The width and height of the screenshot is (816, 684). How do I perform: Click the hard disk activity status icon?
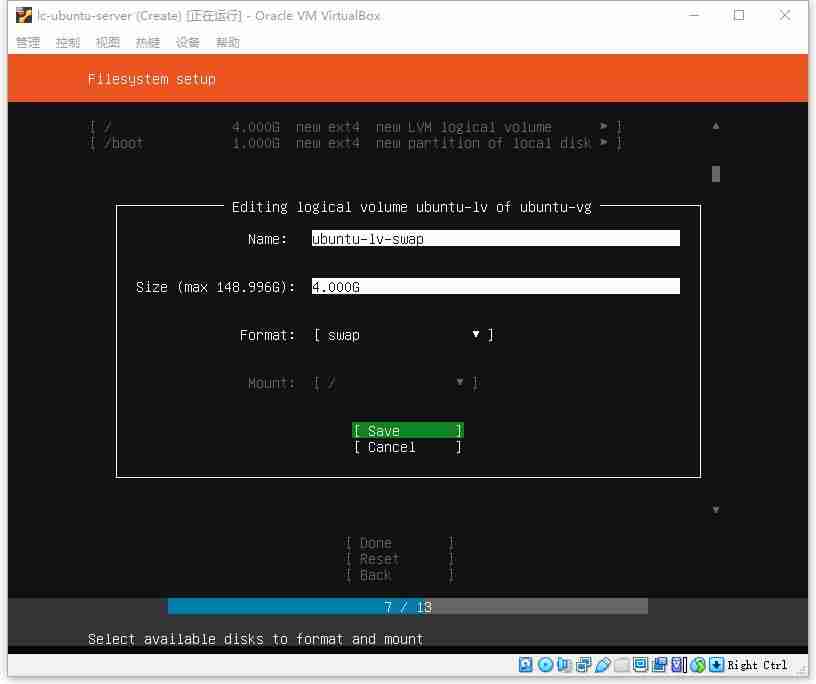(526, 665)
